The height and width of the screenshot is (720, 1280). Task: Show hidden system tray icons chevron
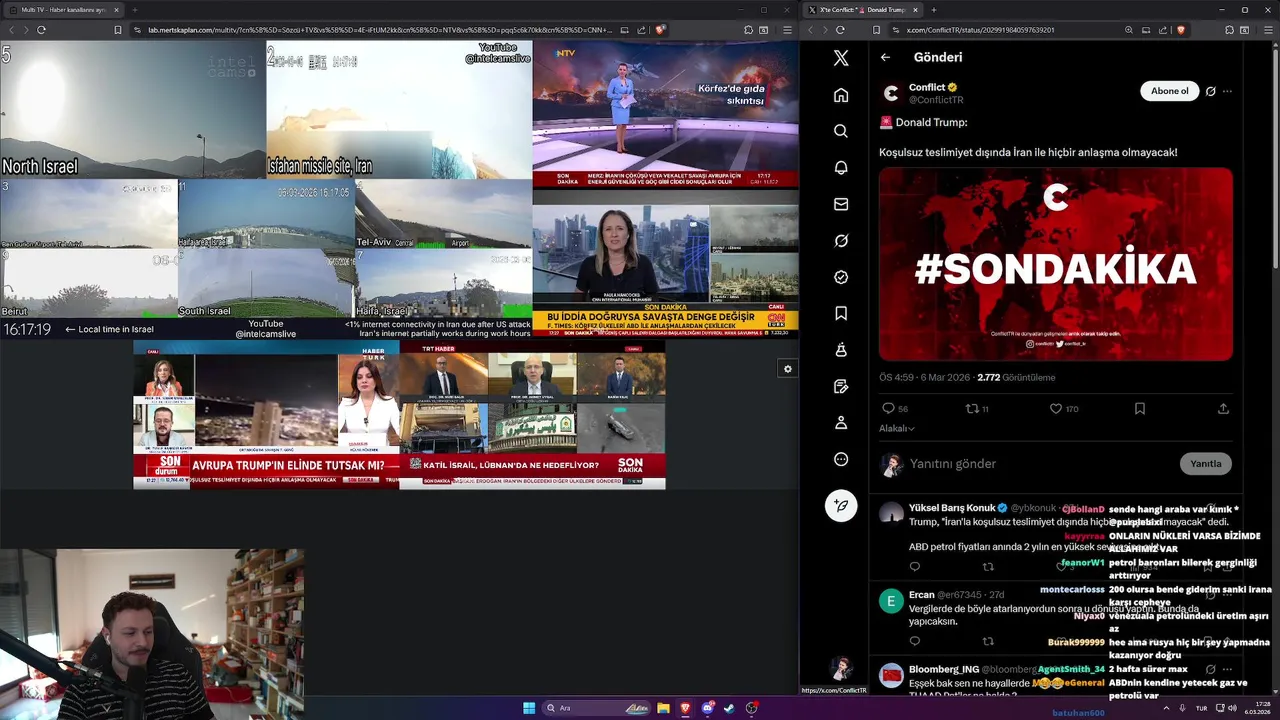(1165, 708)
